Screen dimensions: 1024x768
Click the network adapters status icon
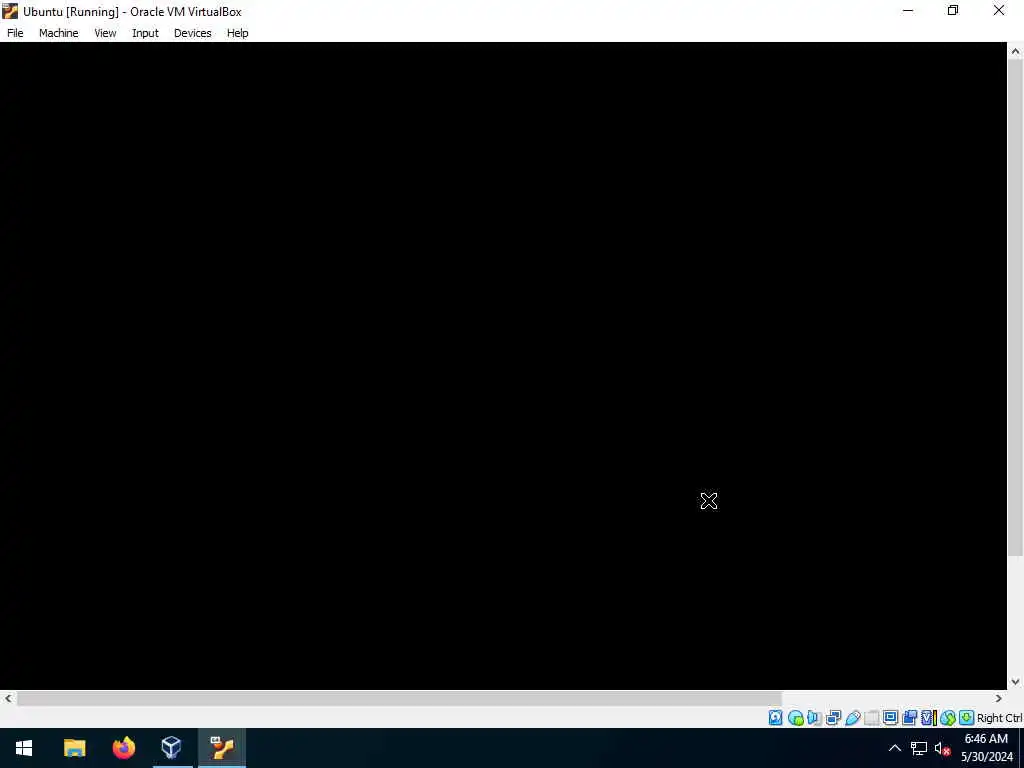833,718
